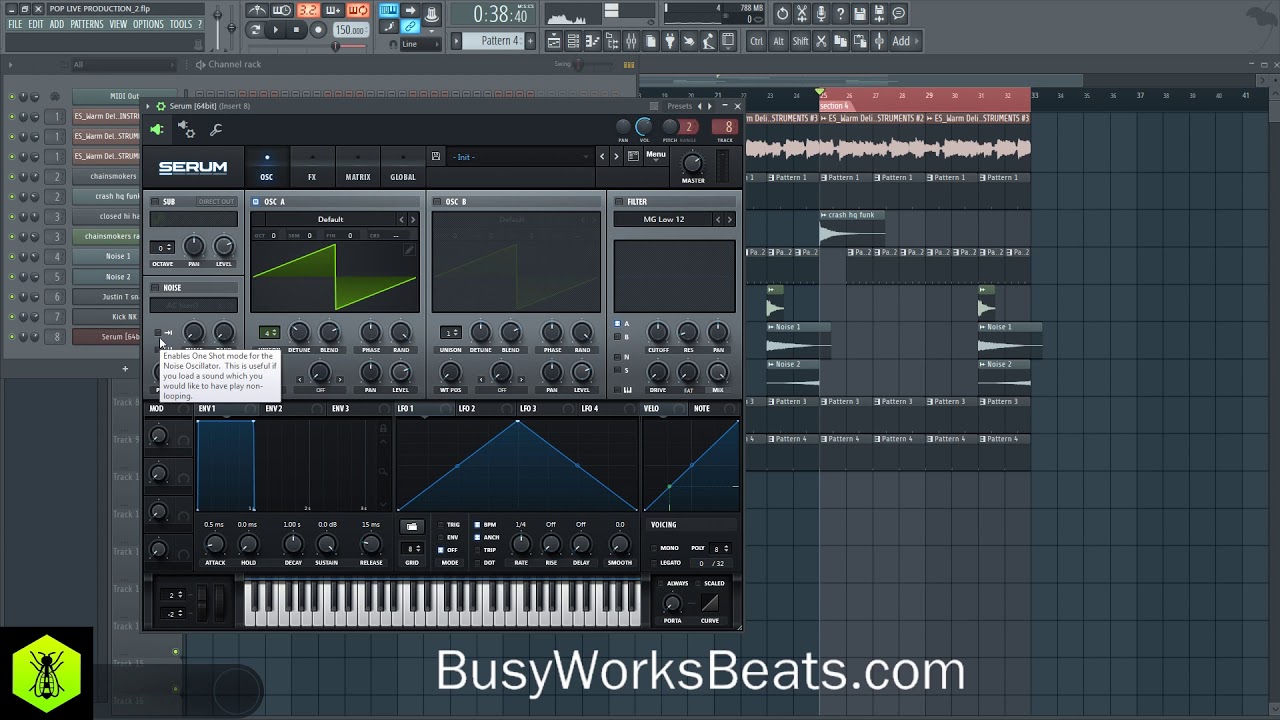Click the metronome icon in FL toolbar
This screenshot has width=1280, height=720.
257,11
